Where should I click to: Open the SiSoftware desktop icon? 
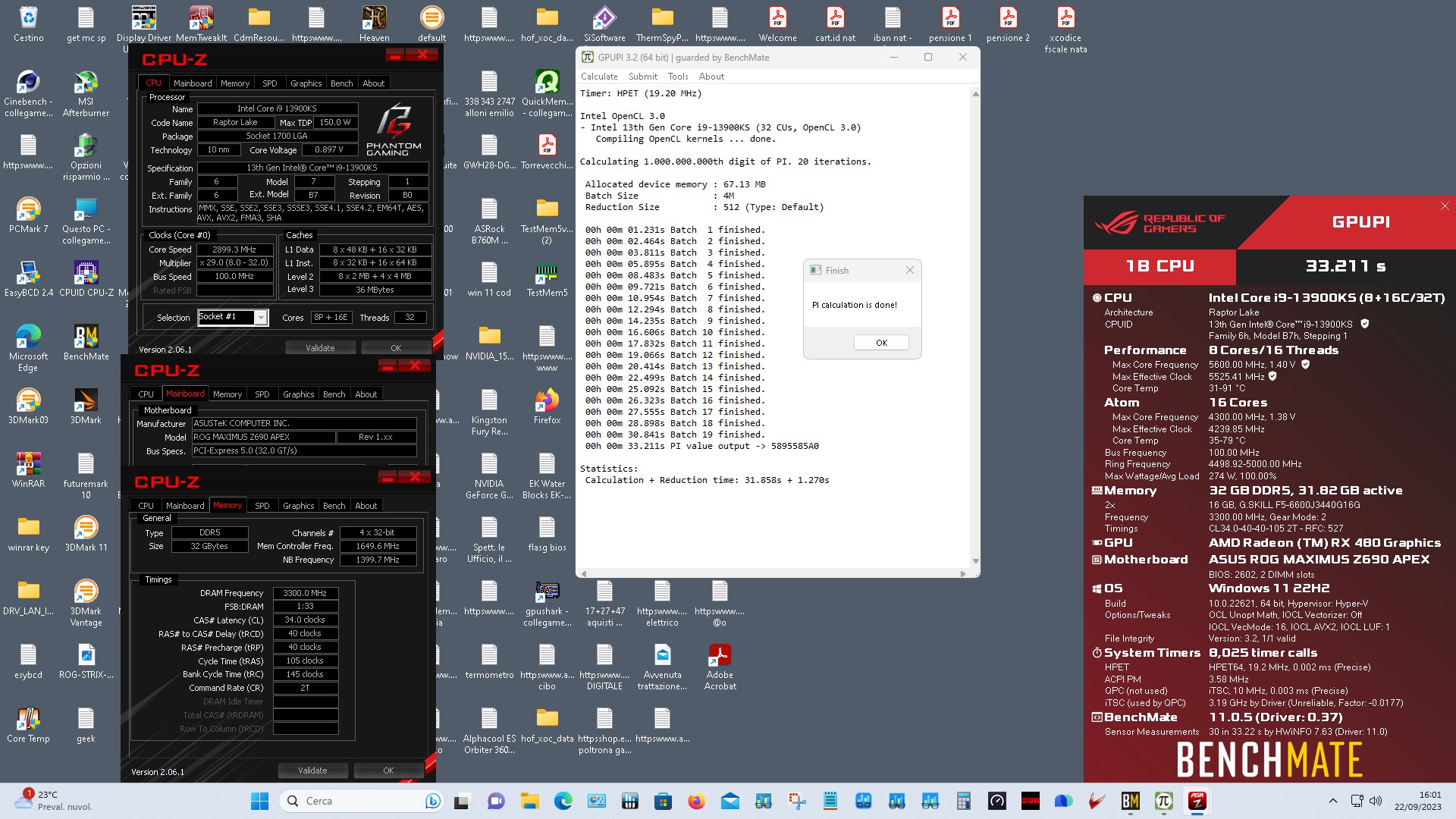point(604,24)
